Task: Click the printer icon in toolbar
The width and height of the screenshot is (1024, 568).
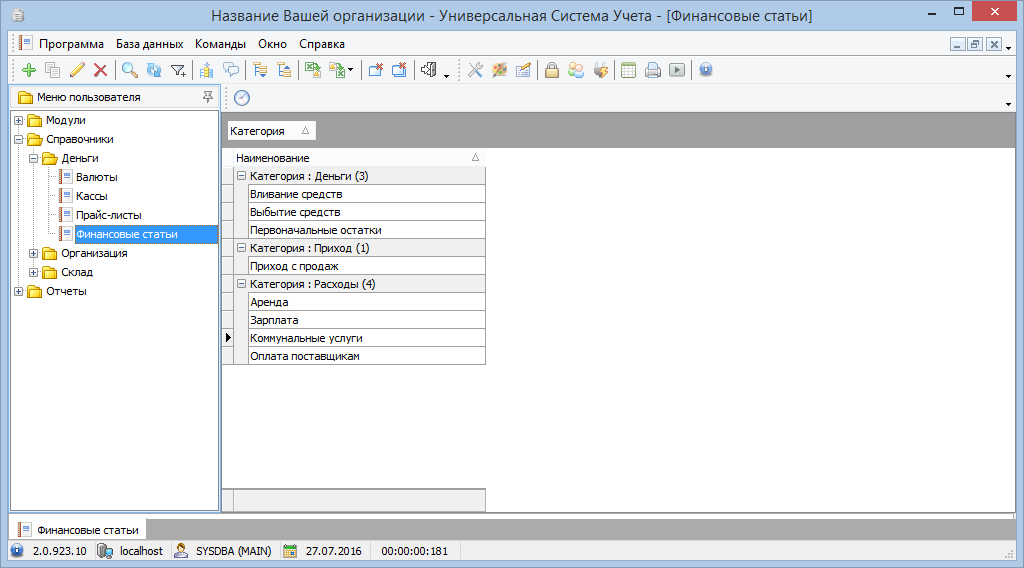Action: click(652, 70)
